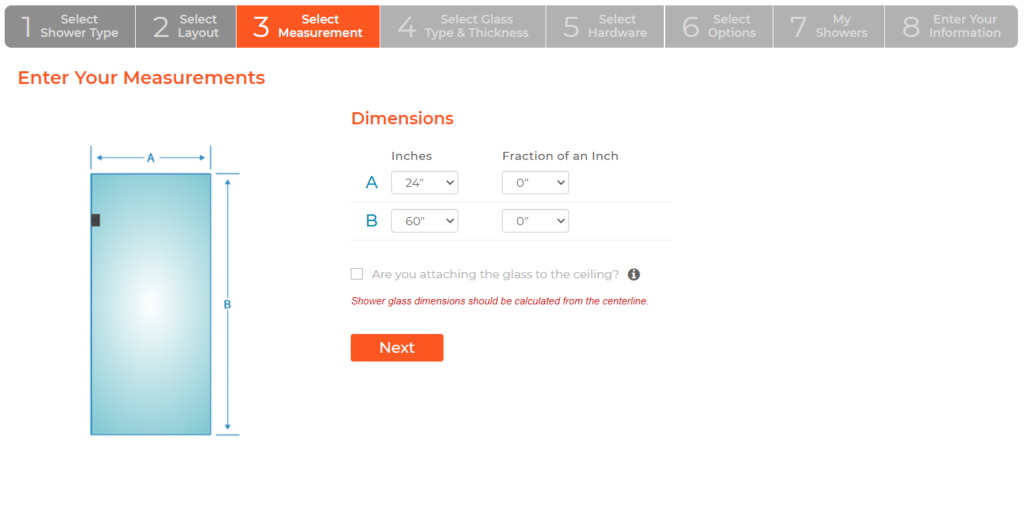Enable the attaching glass to ceiling checkbox

(357, 274)
